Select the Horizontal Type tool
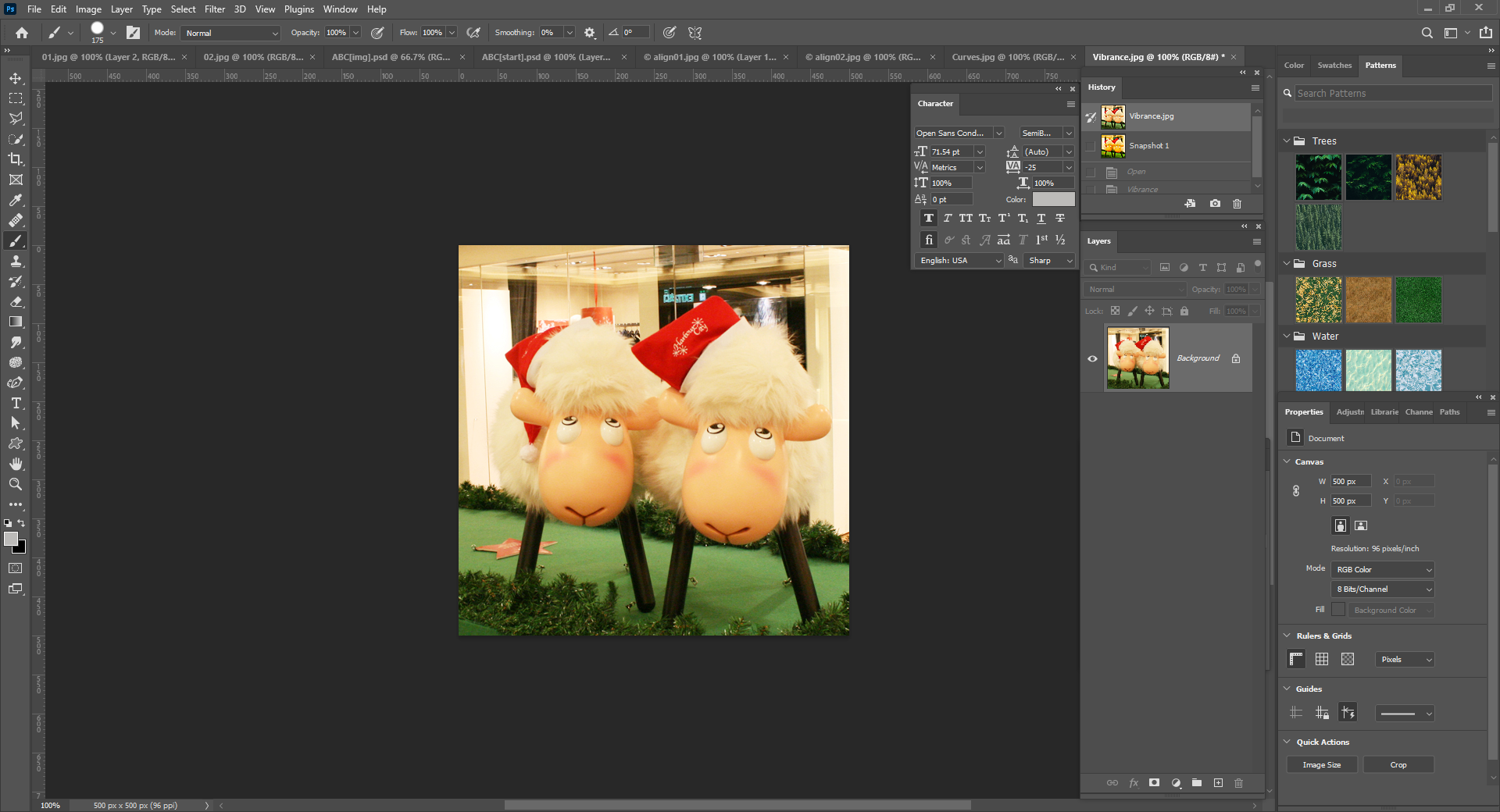This screenshot has width=1500, height=812. point(16,403)
